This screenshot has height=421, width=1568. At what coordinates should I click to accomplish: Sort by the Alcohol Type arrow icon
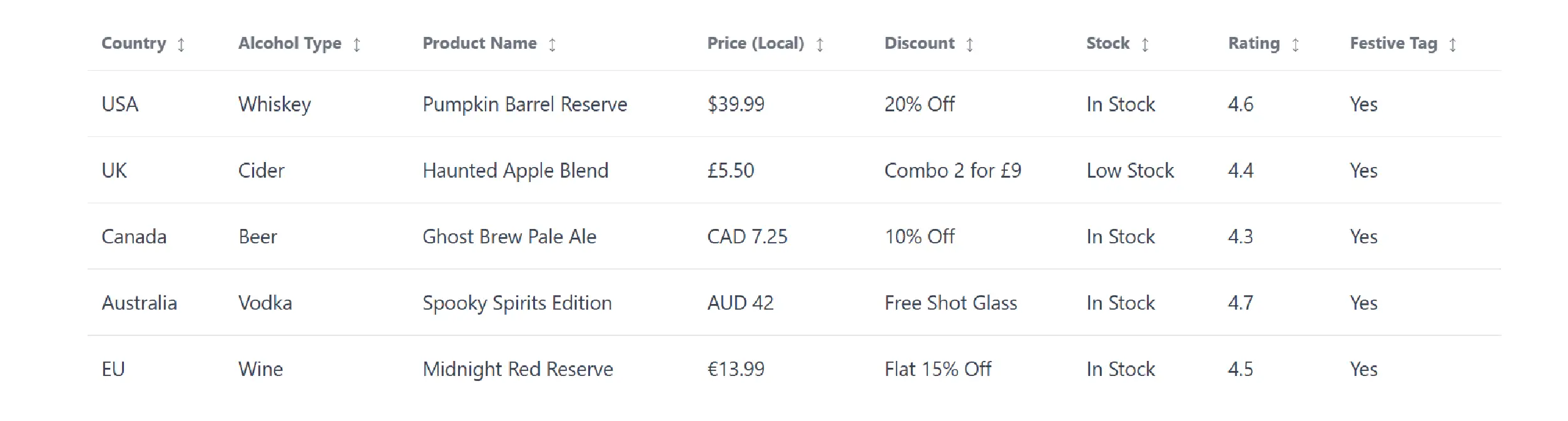357,44
